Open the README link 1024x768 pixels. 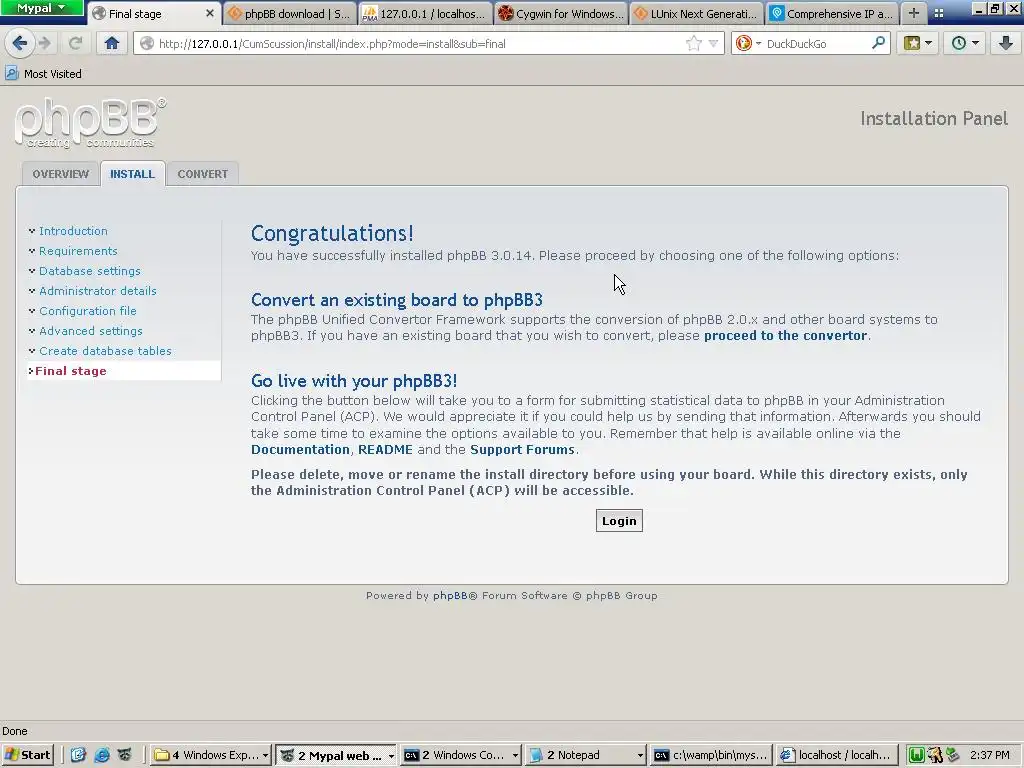tap(385, 449)
